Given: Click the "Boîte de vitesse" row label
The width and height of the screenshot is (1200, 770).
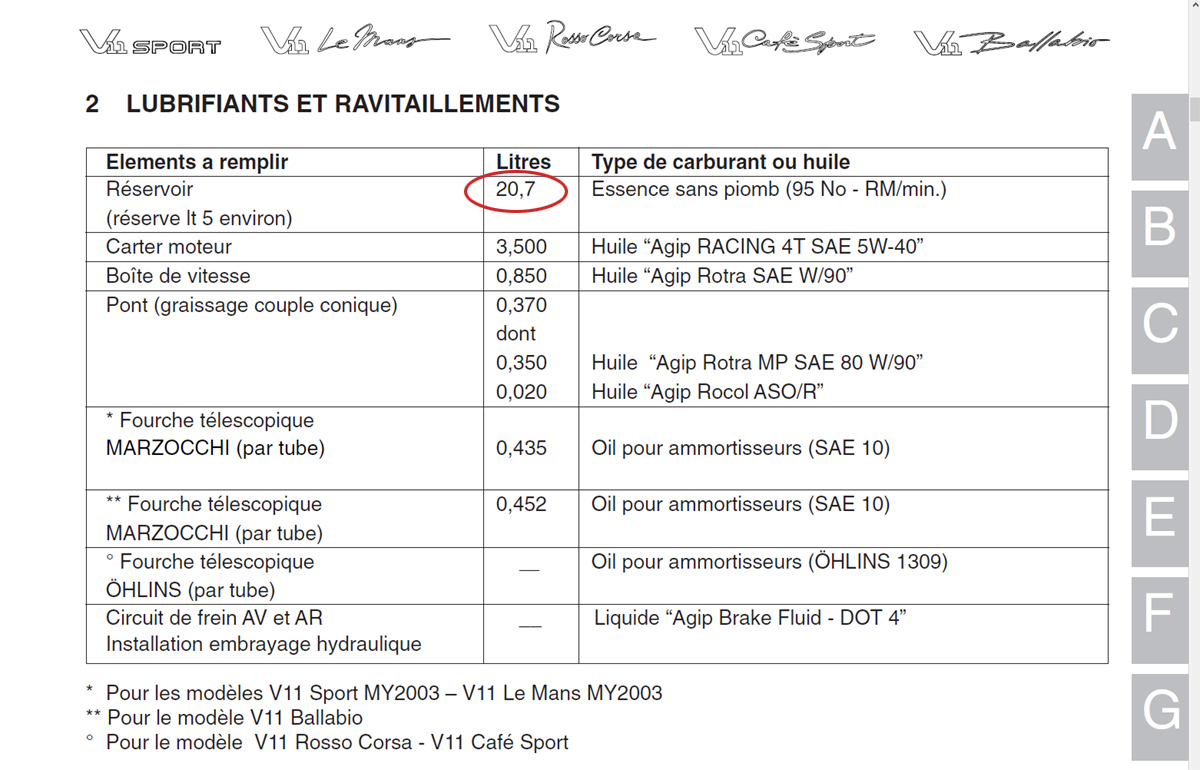Looking at the screenshot, I should pyautogui.click(x=178, y=276).
